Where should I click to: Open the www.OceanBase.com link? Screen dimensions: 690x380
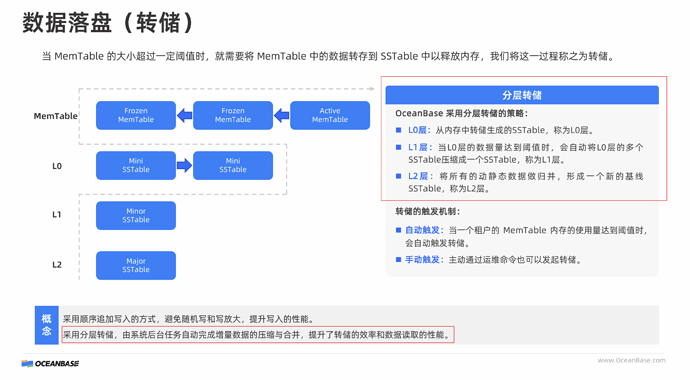pyautogui.click(x=631, y=360)
